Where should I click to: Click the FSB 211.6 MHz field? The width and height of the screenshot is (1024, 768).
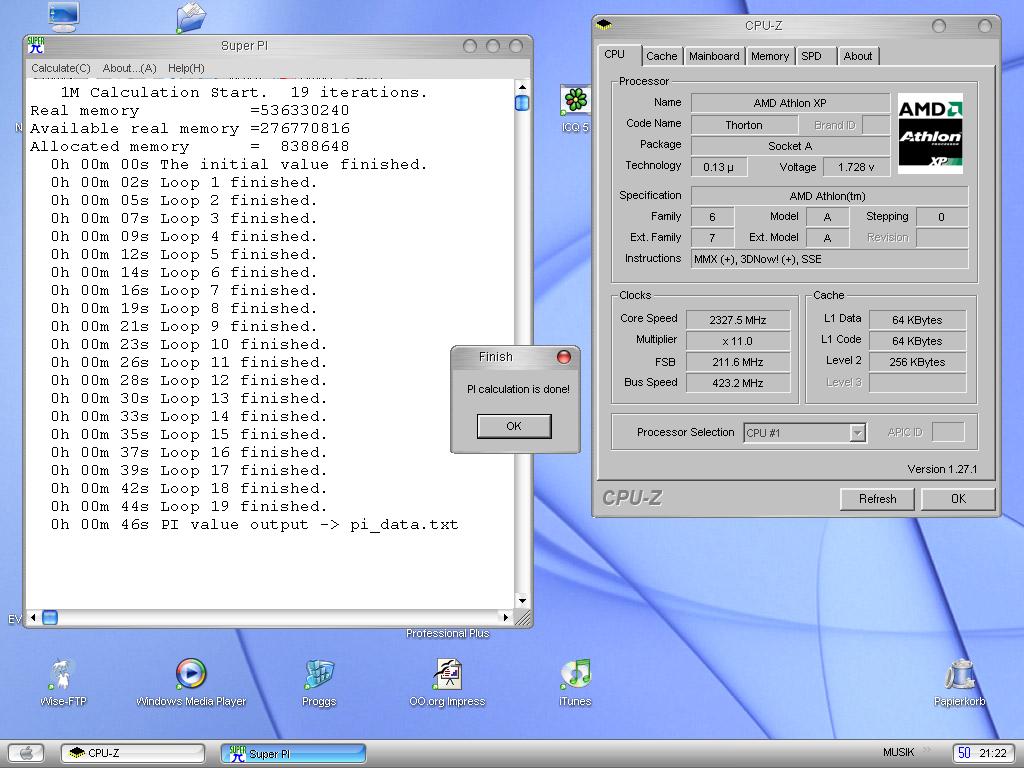coord(737,362)
